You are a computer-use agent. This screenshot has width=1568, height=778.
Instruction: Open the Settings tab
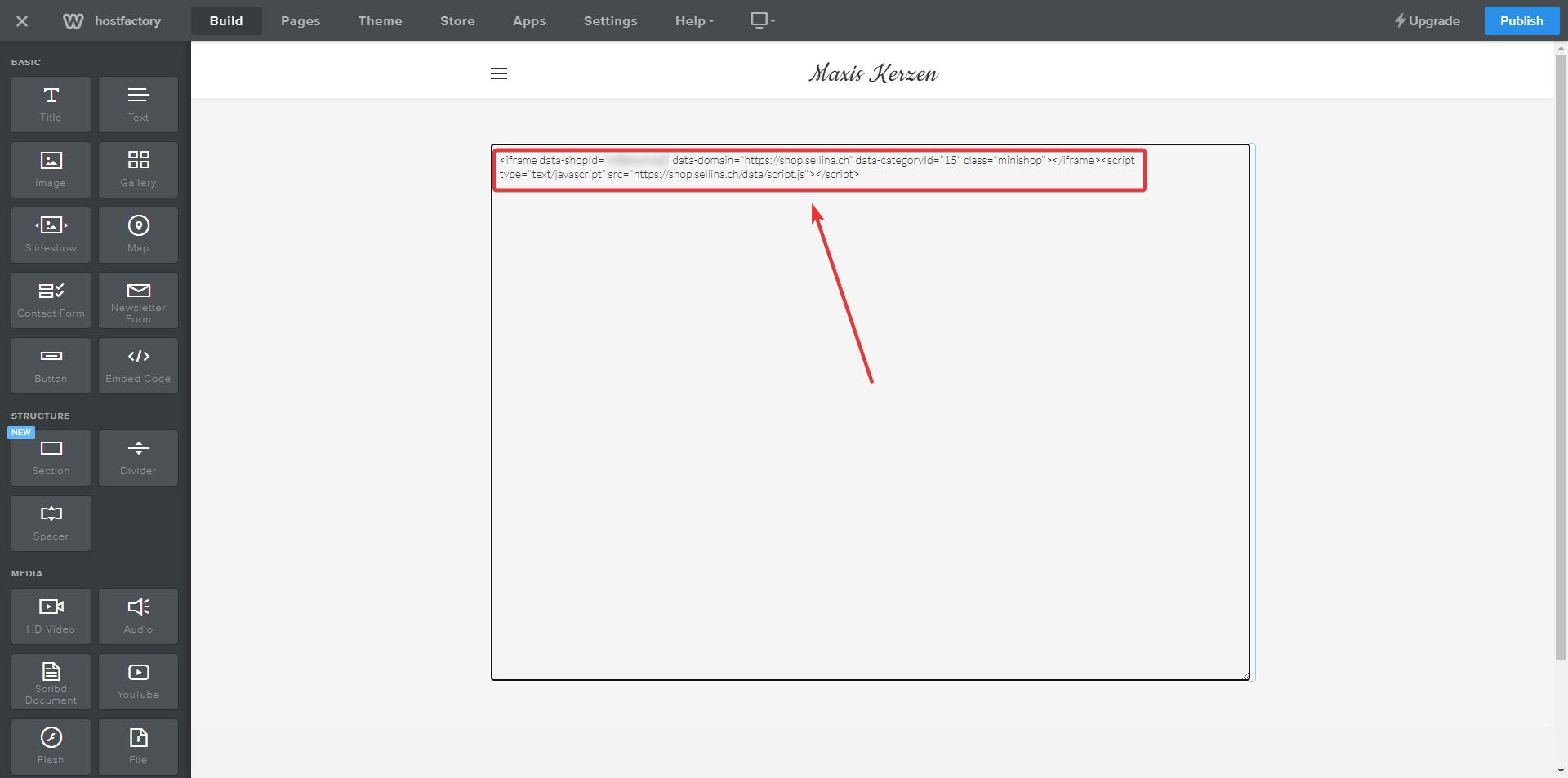(610, 21)
